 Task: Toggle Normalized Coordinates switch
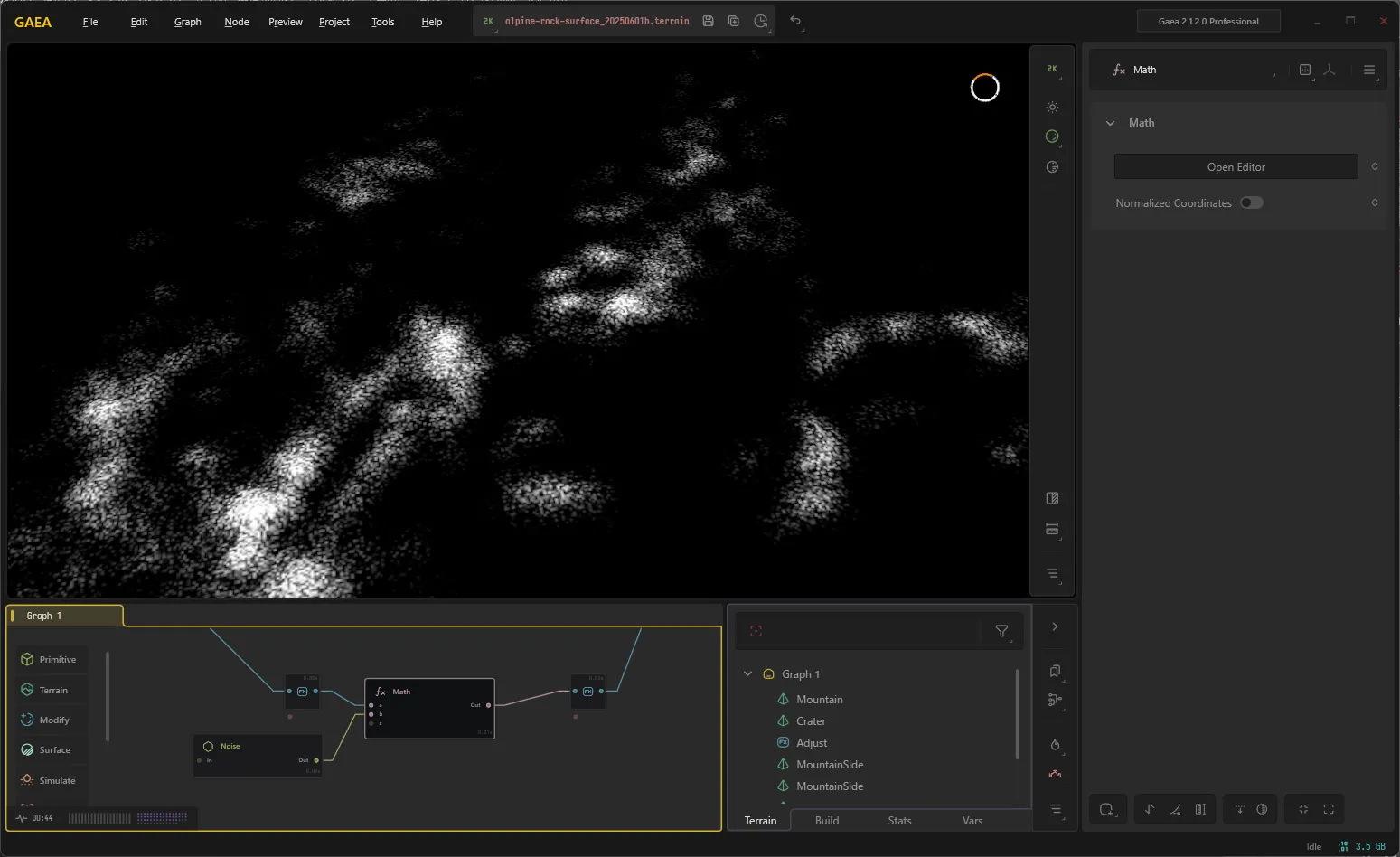coord(1252,202)
